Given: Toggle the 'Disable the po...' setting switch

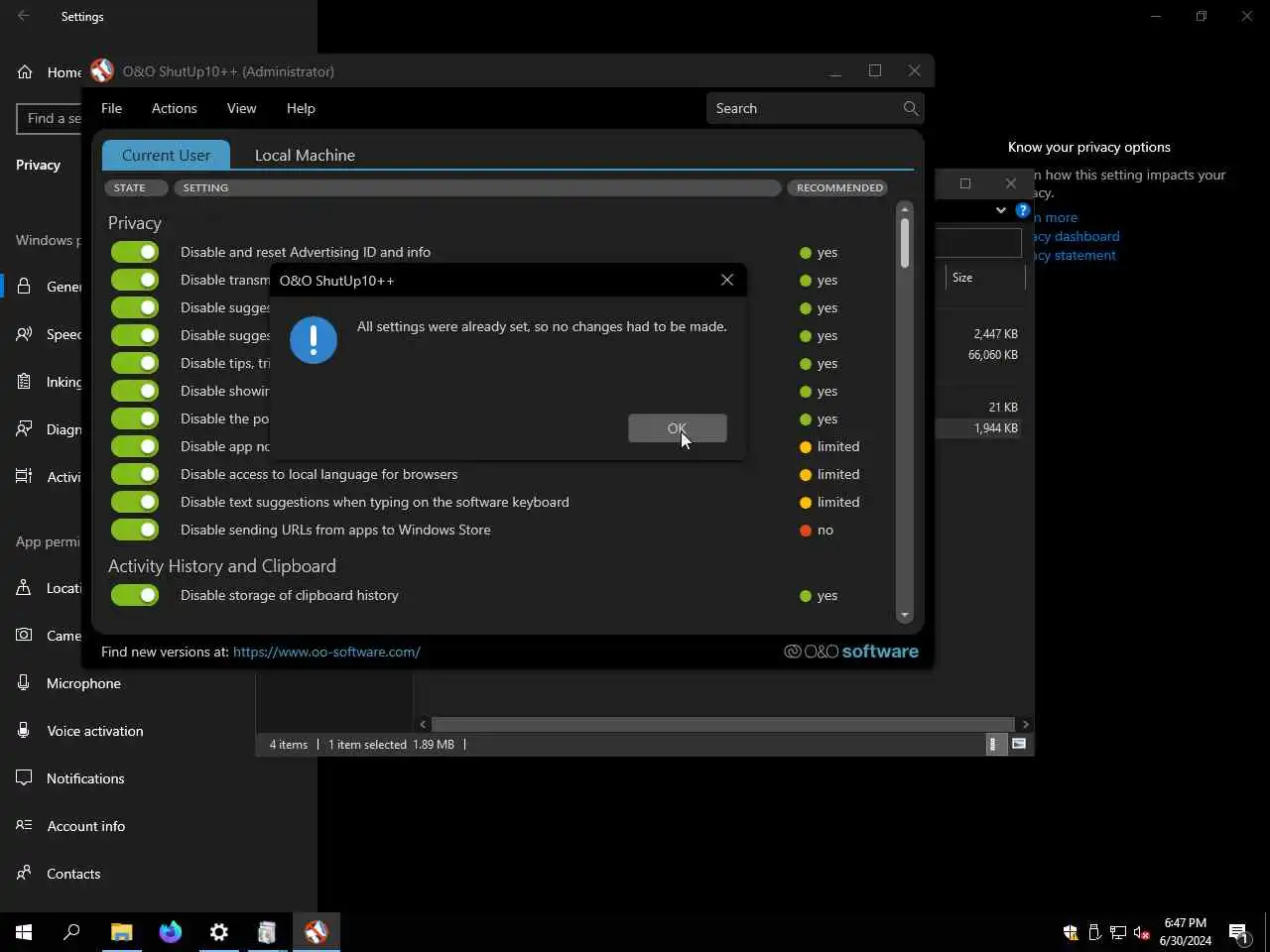Looking at the screenshot, I should click(135, 418).
